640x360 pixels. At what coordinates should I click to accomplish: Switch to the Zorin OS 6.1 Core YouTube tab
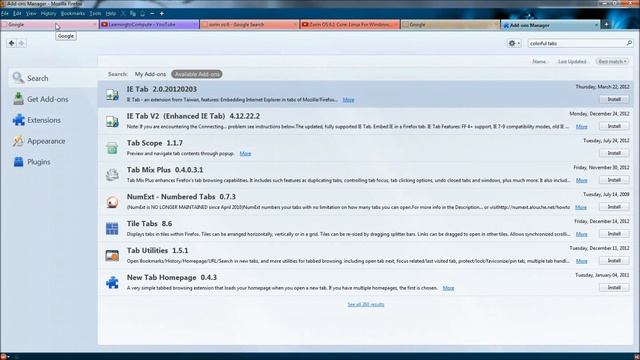coord(350,24)
